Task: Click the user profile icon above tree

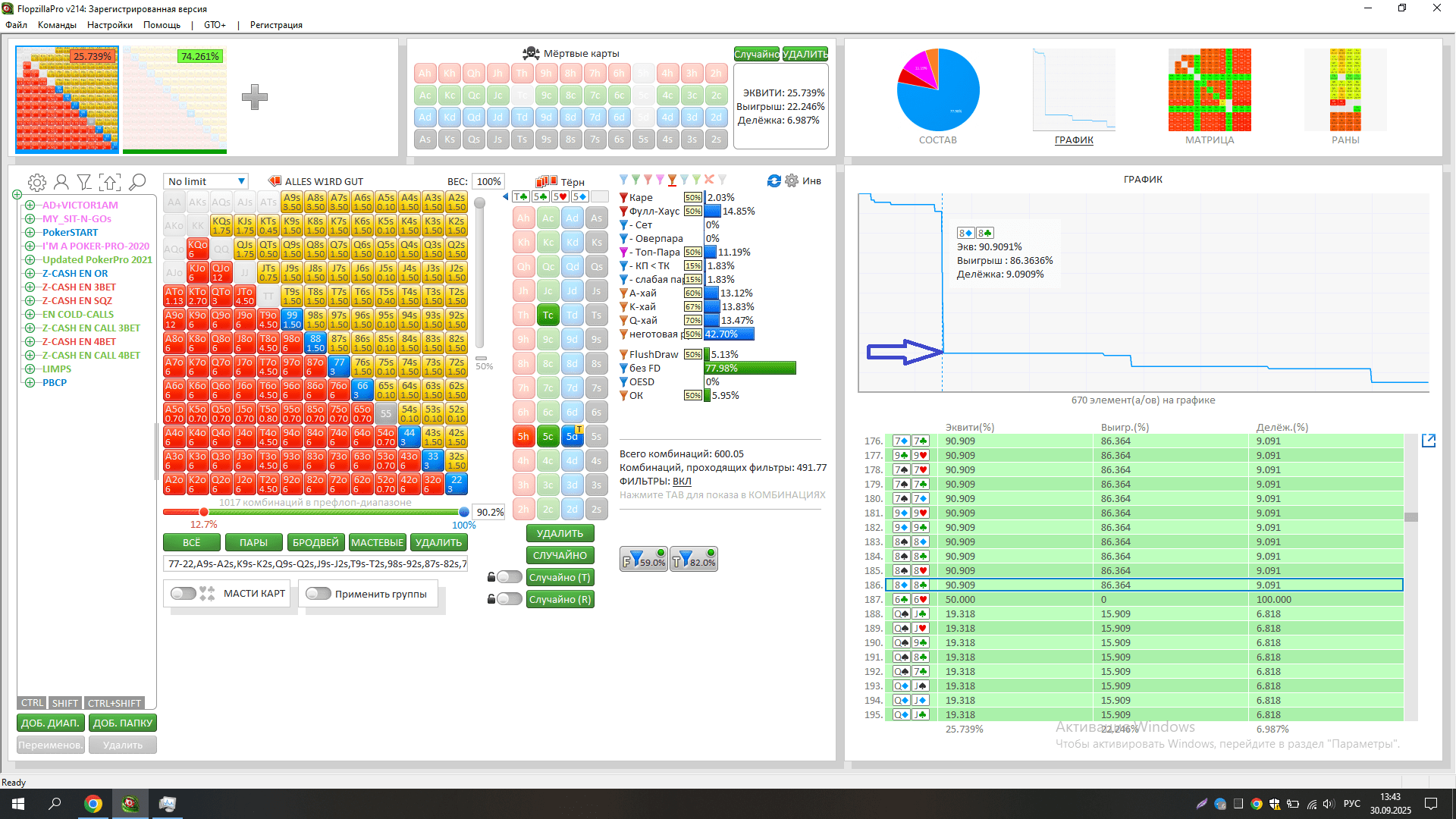Action: tap(61, 182)
